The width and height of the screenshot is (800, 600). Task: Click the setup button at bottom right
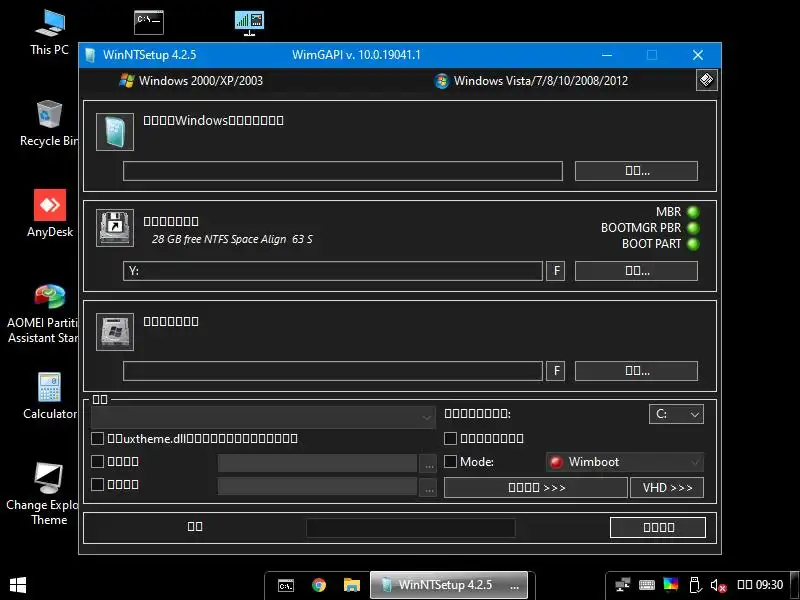pyautogui.click(x=658, y=528)
